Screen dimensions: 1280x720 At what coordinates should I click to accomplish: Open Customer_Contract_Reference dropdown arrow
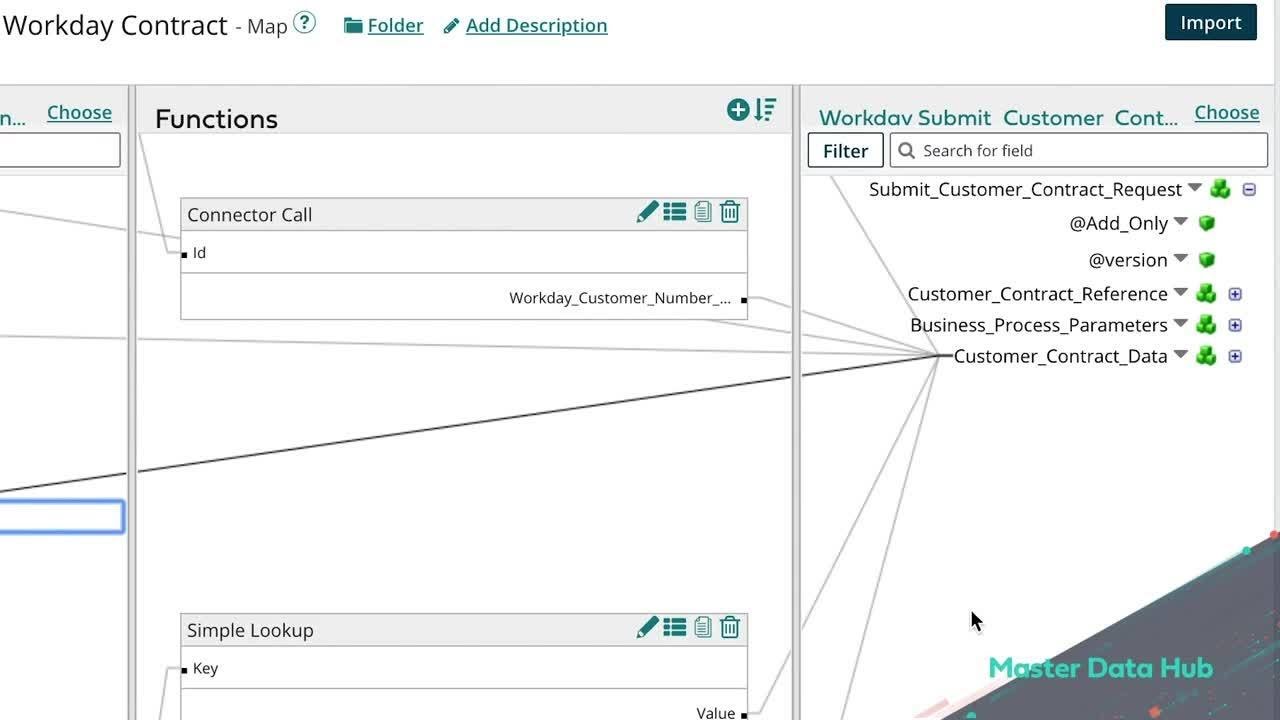pos(1181,293)
